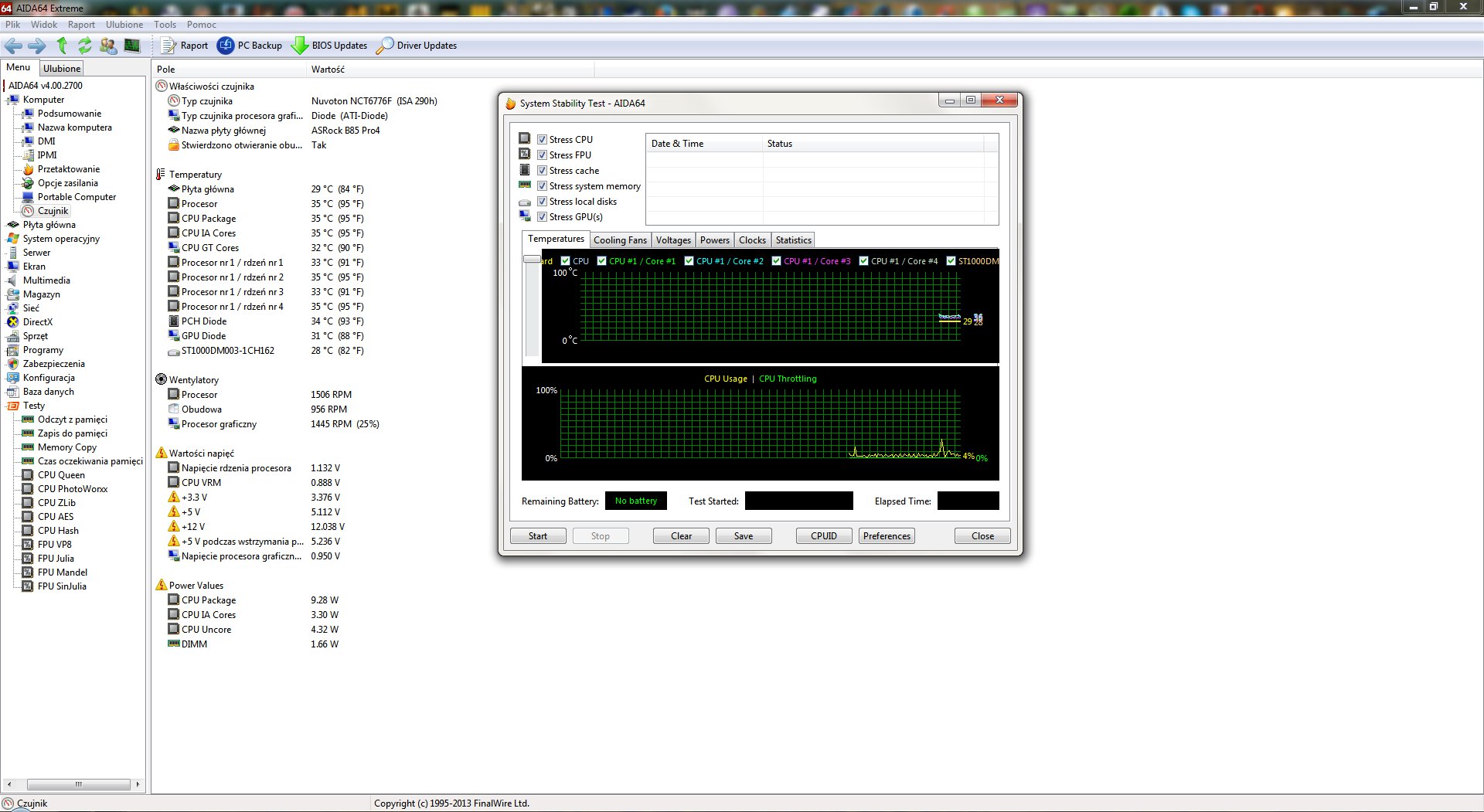Uncheck the Stress CPU checkbox
This screenshot has width=1484, height=812.
coord(543,140)
